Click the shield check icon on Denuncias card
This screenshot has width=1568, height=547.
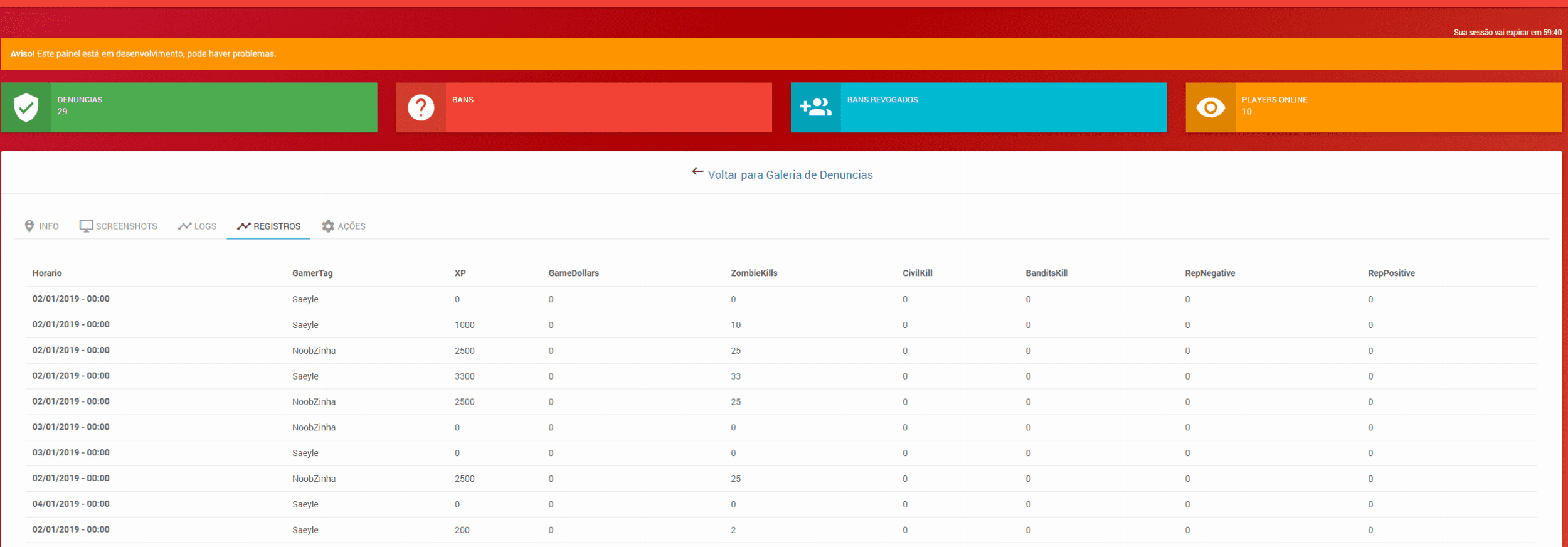coord(26,107)
